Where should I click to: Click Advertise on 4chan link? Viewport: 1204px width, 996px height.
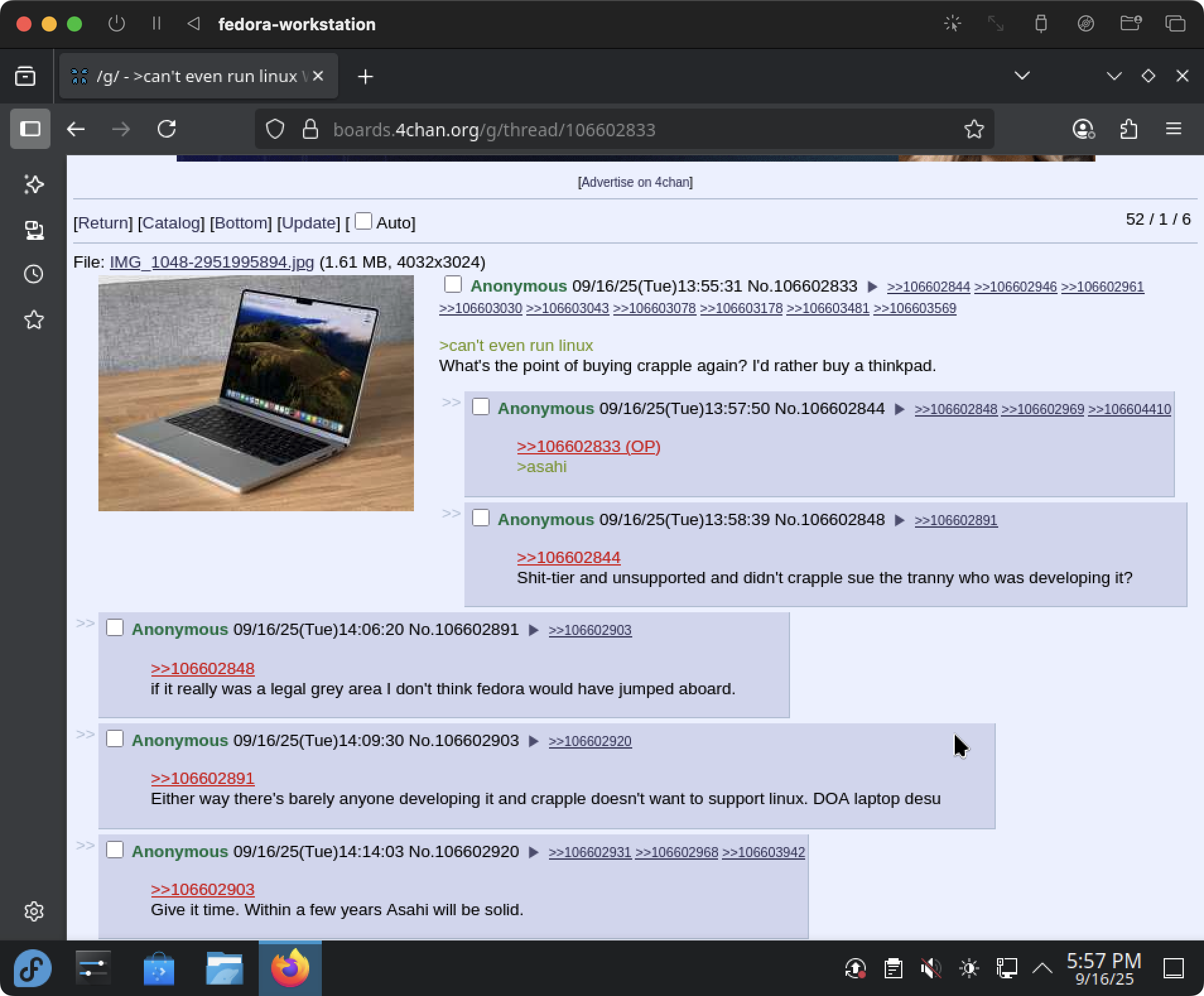635,182
